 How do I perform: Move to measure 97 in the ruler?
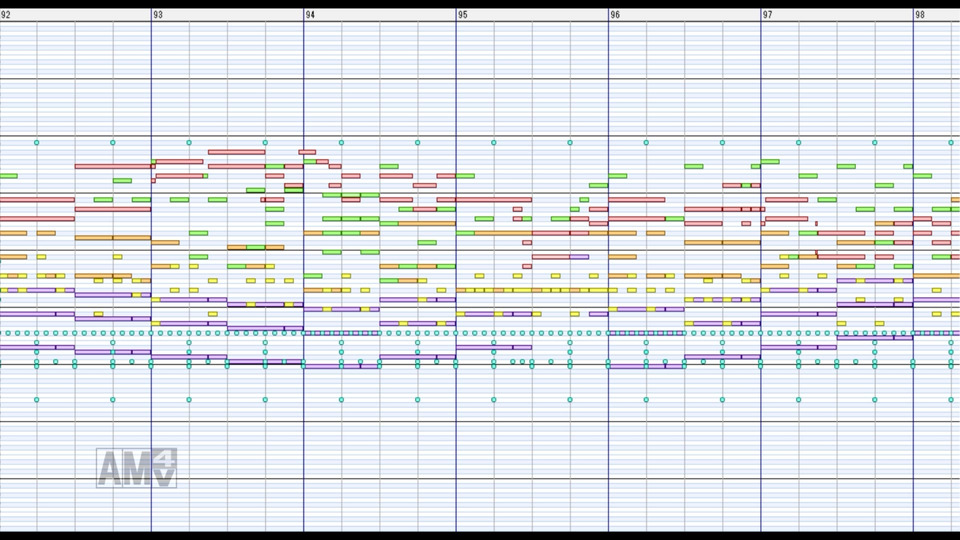click(768, 15)
